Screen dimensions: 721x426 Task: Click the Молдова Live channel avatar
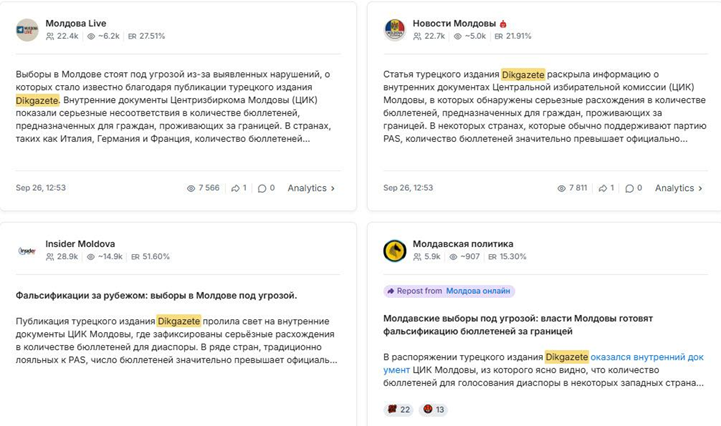click(27, 30)
